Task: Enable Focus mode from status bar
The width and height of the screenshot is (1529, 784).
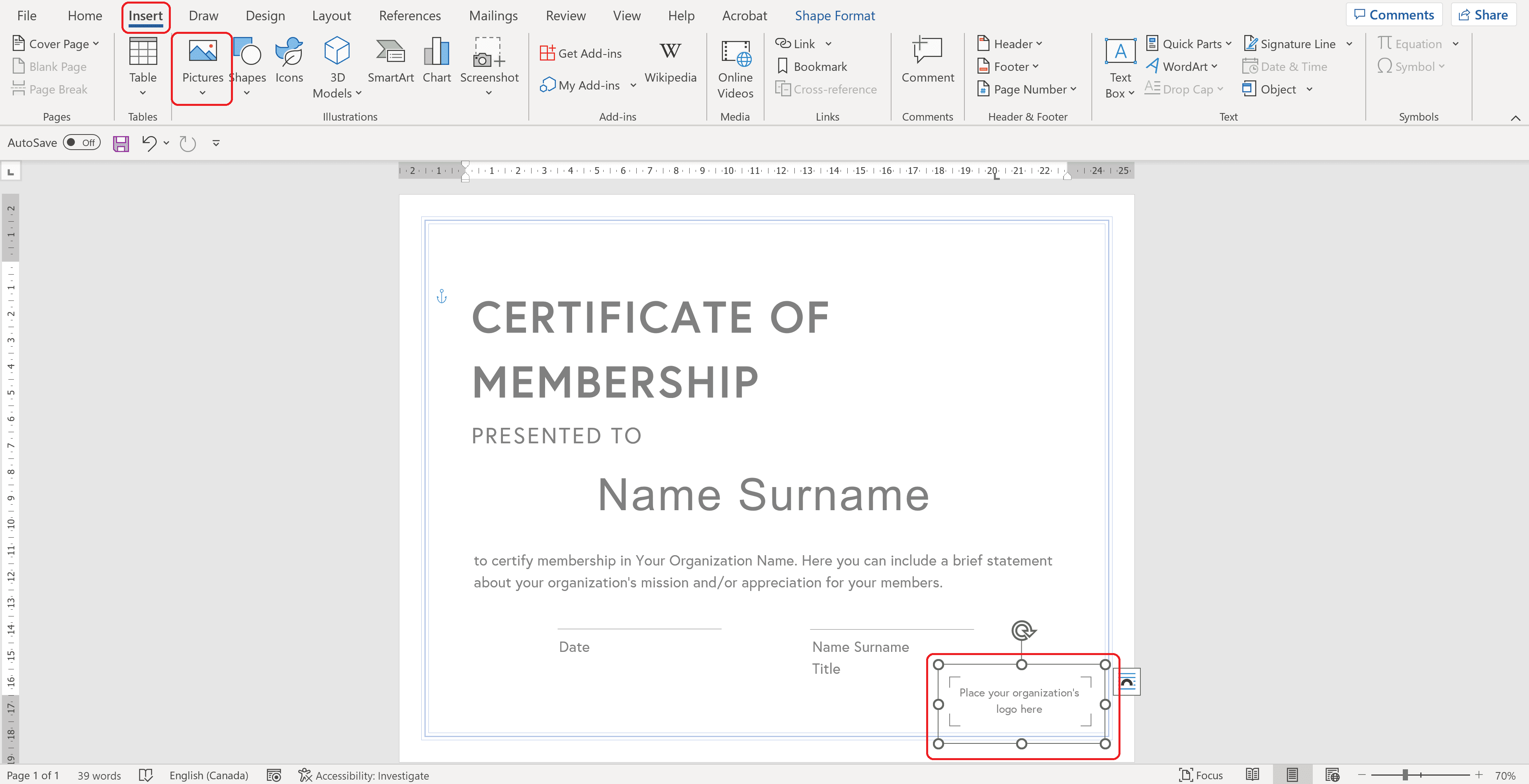Action: point(1201,774)
